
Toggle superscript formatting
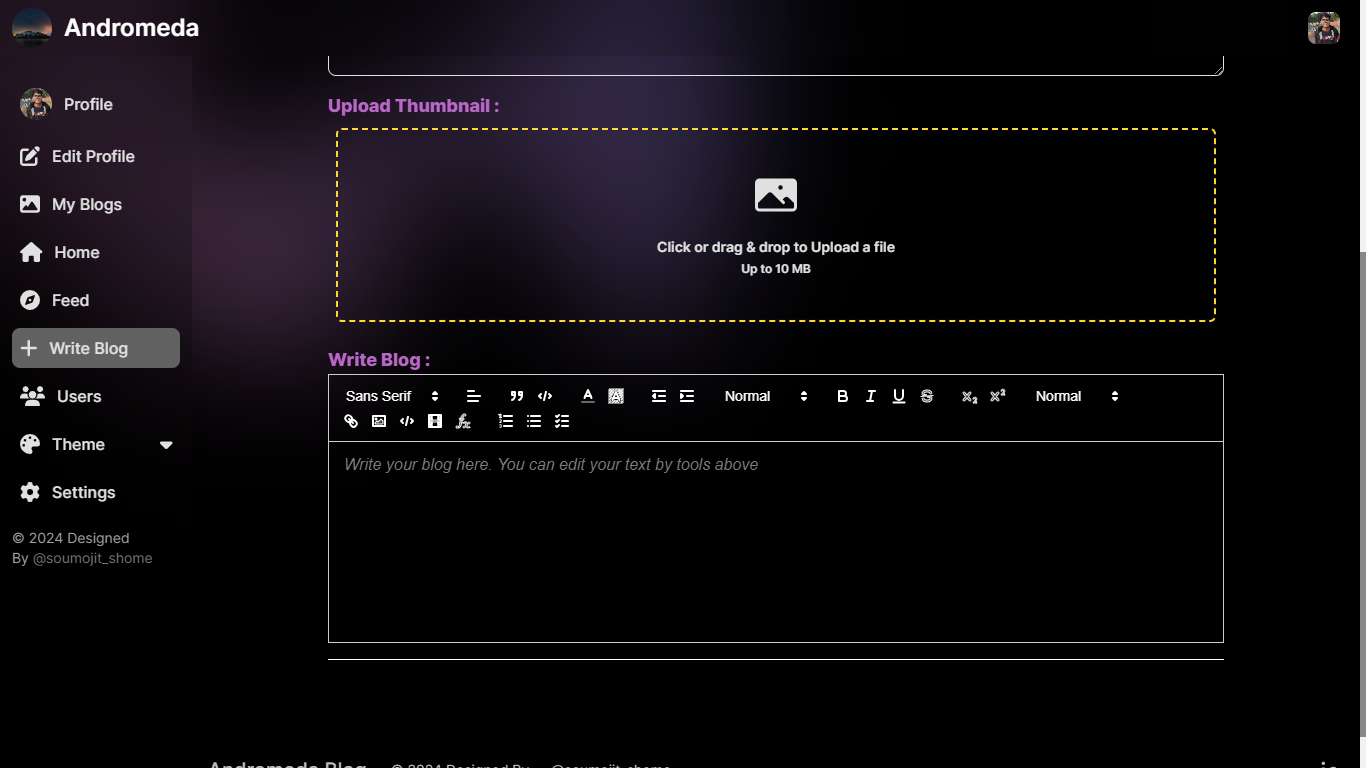point(998,396)
